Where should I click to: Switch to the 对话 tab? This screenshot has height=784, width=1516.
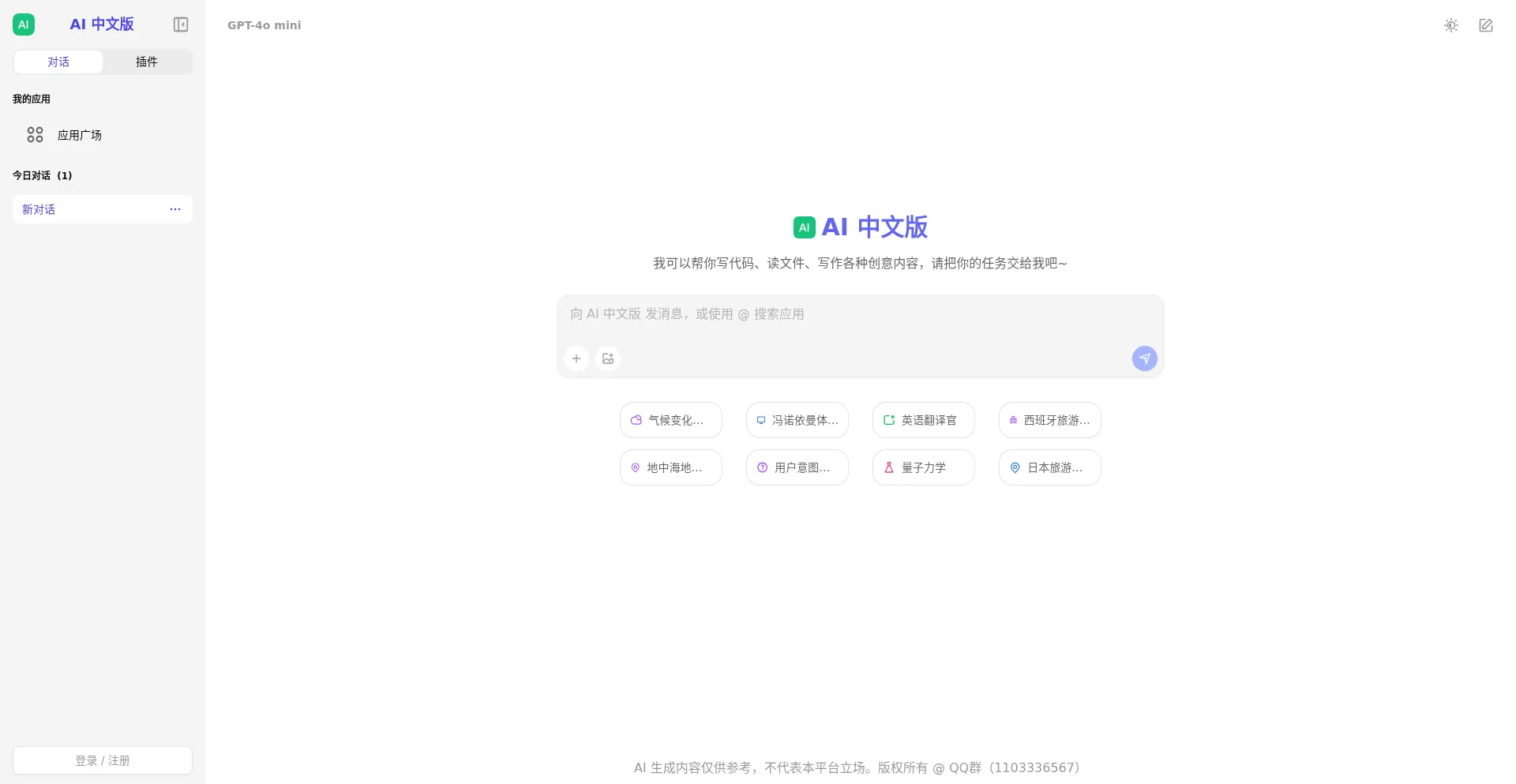(x=58, y=62)
